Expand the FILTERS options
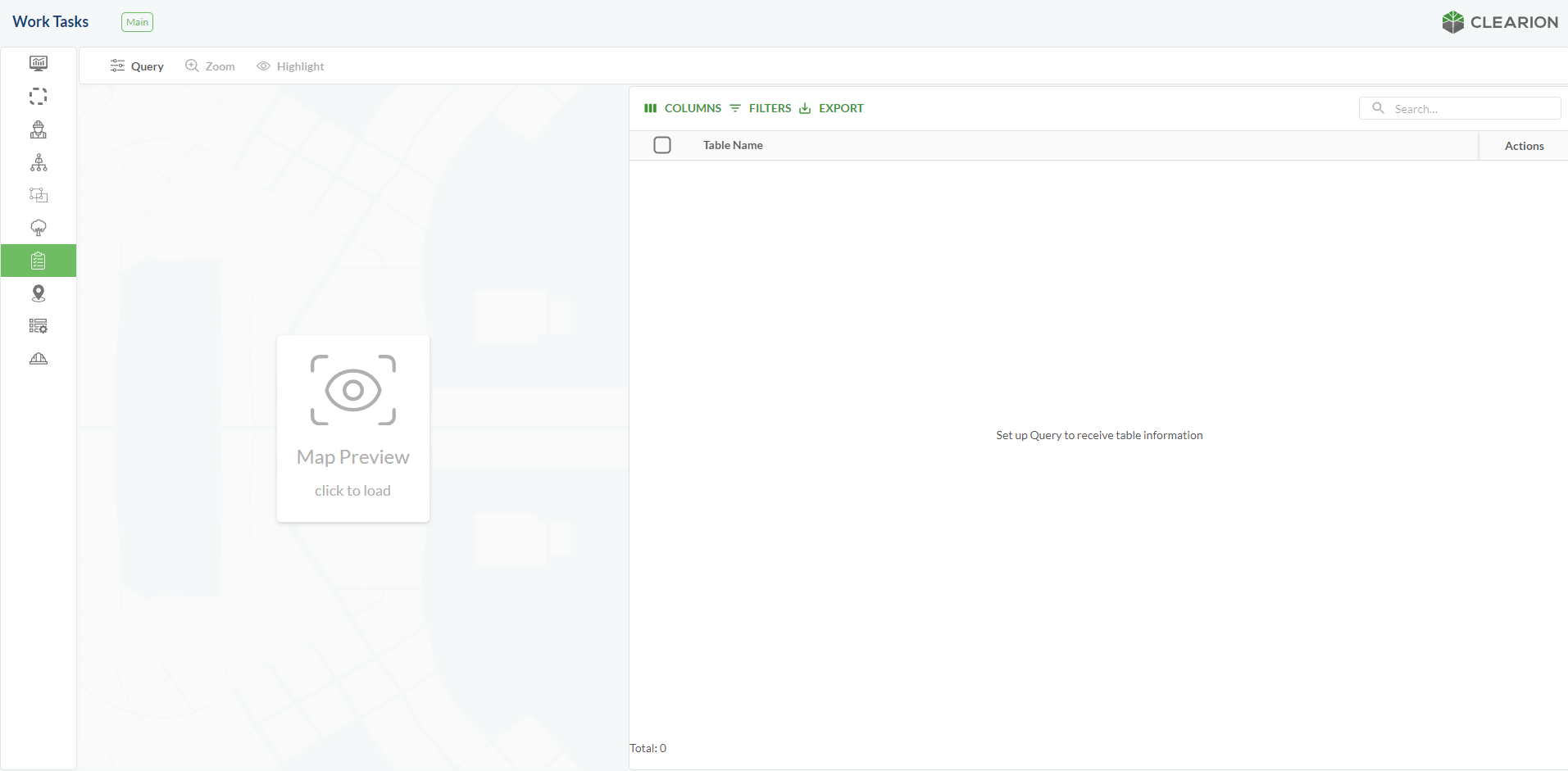This screenshot has width=1568, height=771. coord(761,108)
